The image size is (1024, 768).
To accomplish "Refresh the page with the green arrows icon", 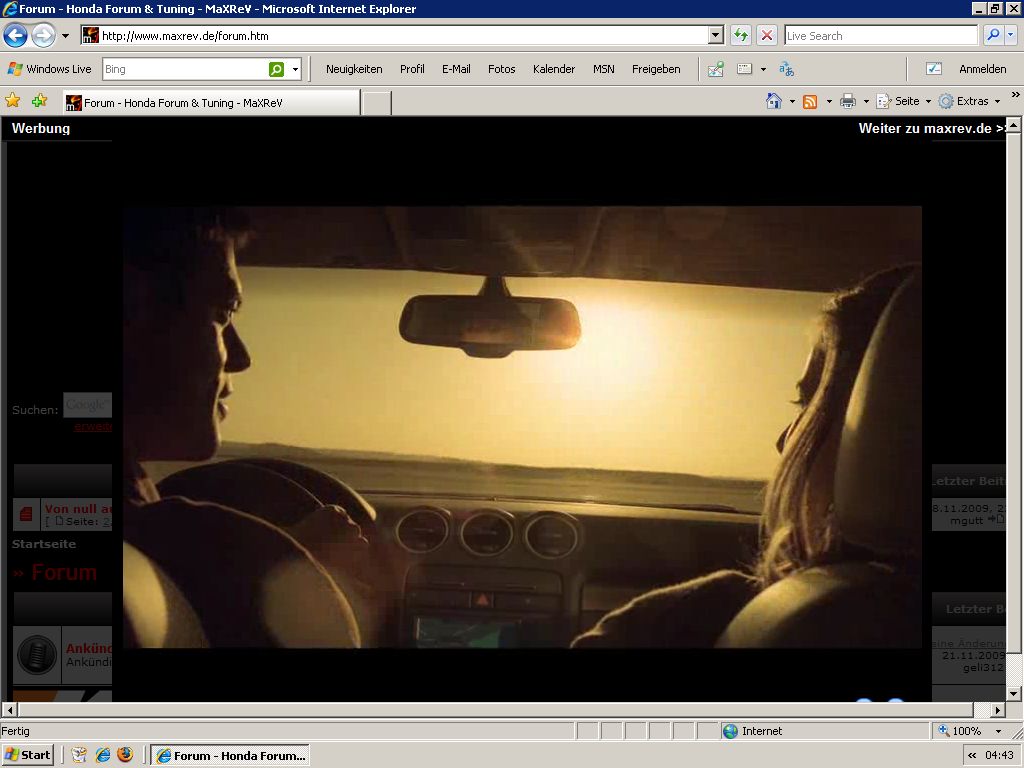I will point(740,36).
